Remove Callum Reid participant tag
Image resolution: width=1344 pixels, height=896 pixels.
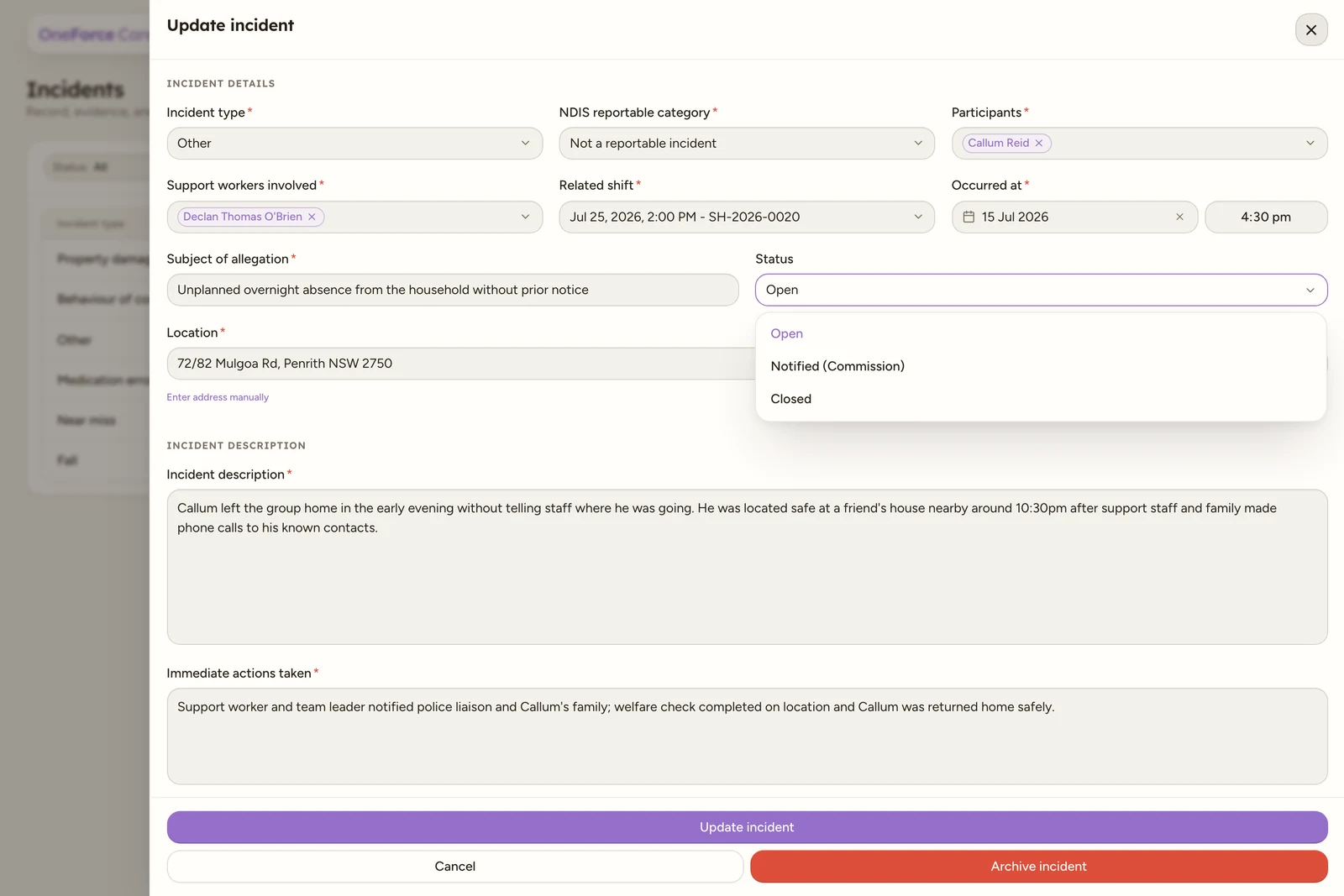1039,144
